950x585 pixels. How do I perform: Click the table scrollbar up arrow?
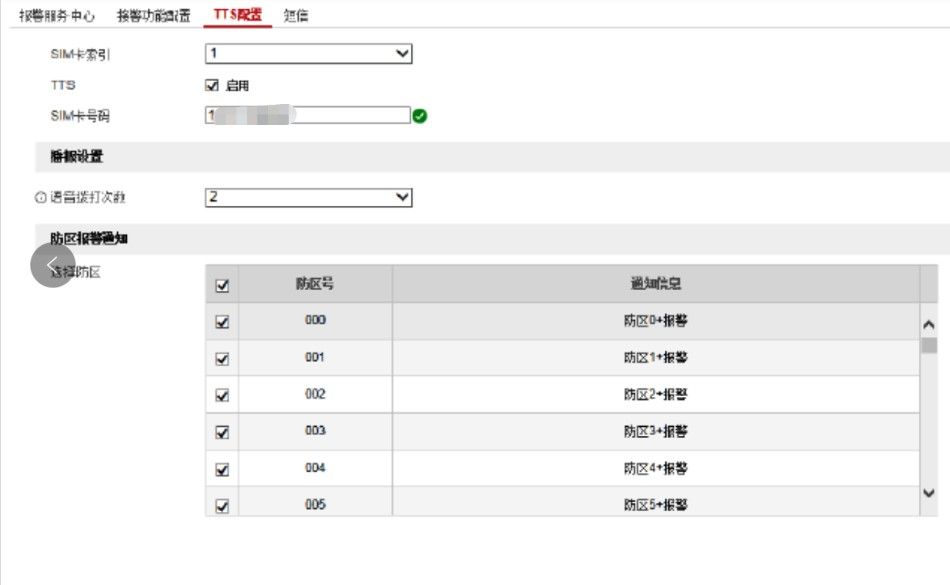[929, 325]
